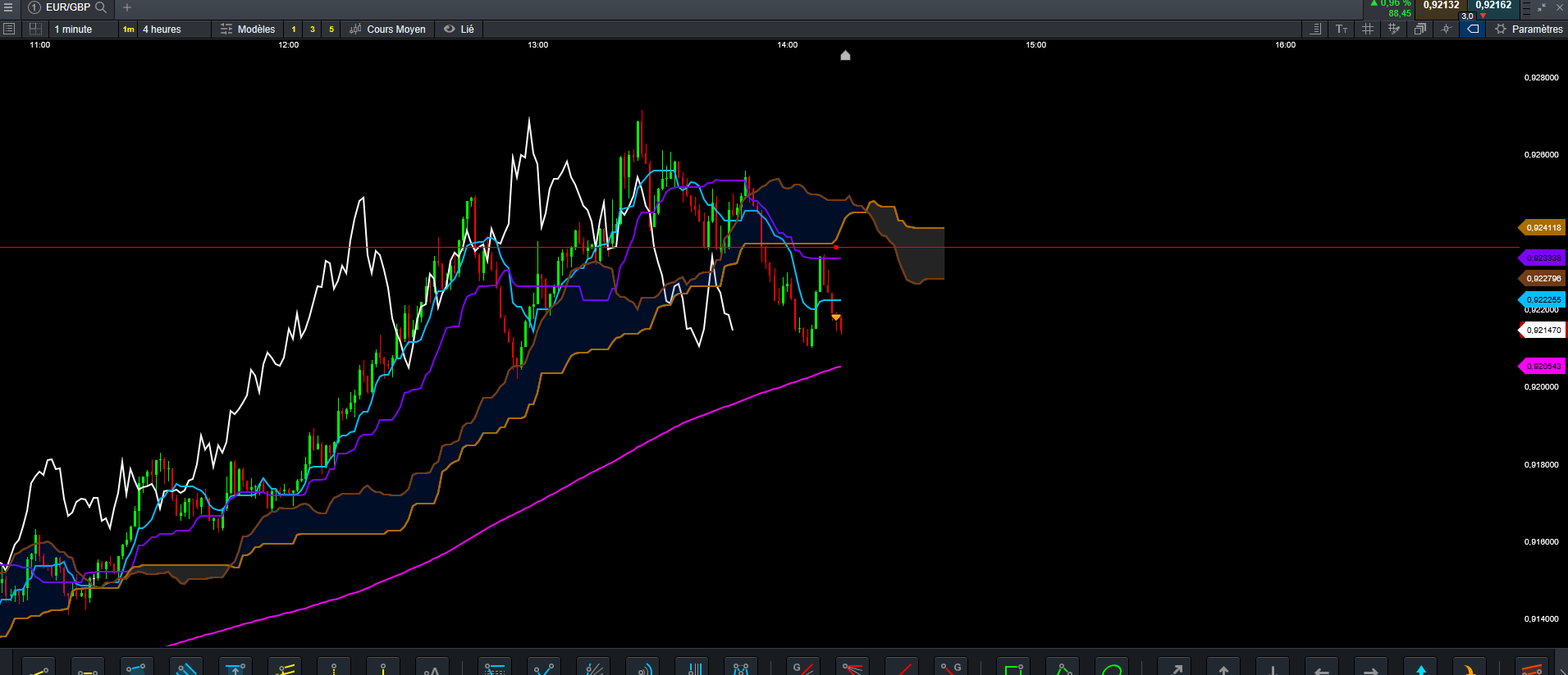The image size is (1568, 675).
Task: Open the hamburger menu at top-left
Action: (8, 7)
